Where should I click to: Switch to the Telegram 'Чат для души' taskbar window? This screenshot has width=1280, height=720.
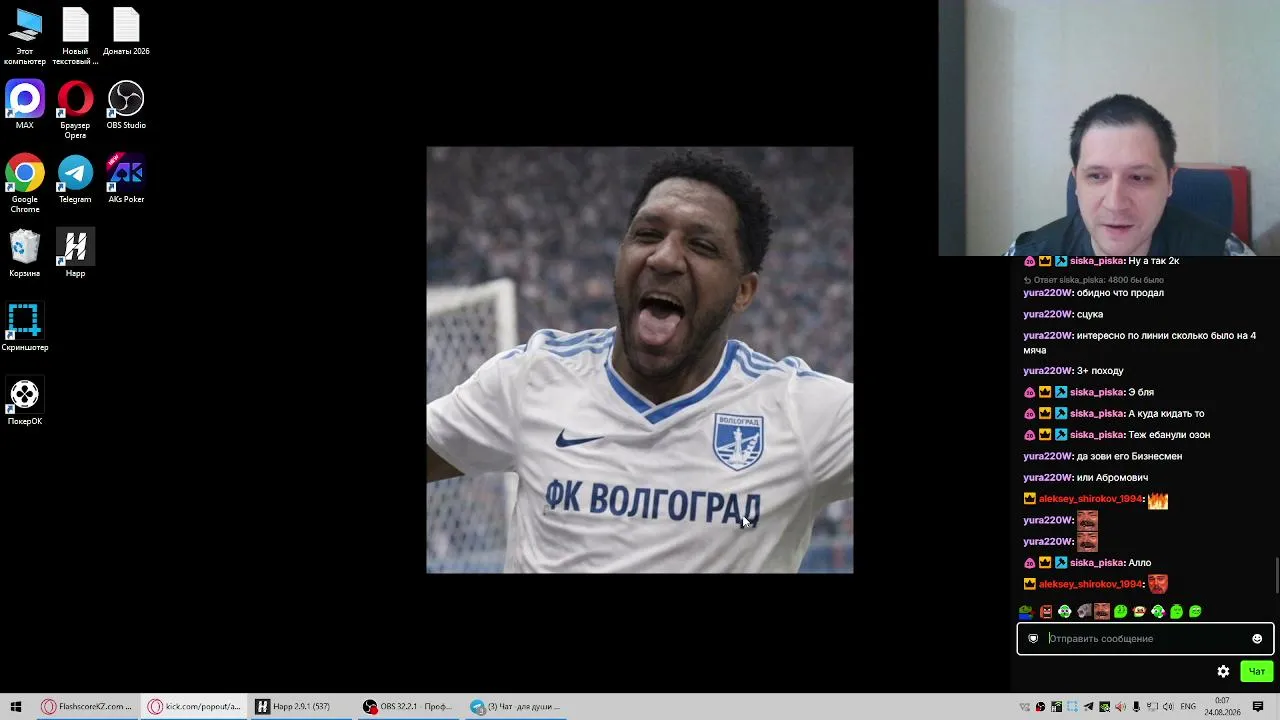(x=516, y=706)
